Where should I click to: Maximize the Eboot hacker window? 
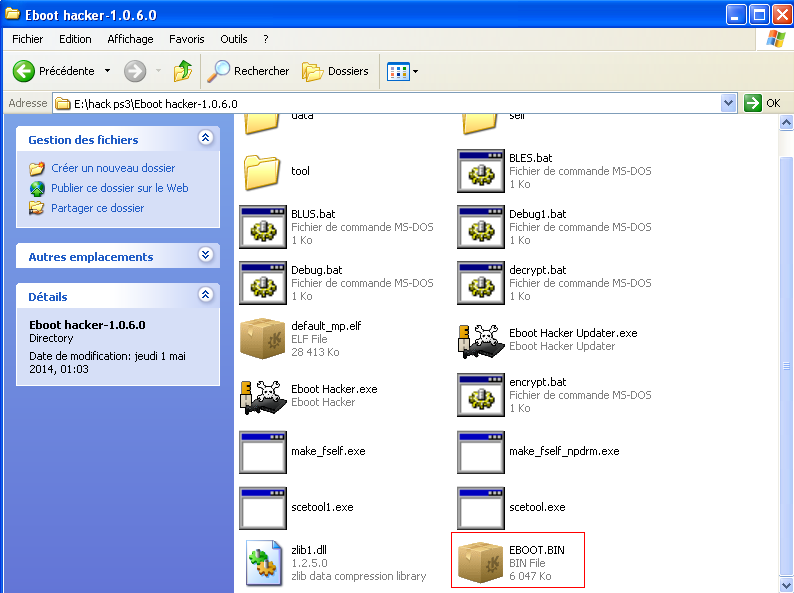click(x=759, y=15)
